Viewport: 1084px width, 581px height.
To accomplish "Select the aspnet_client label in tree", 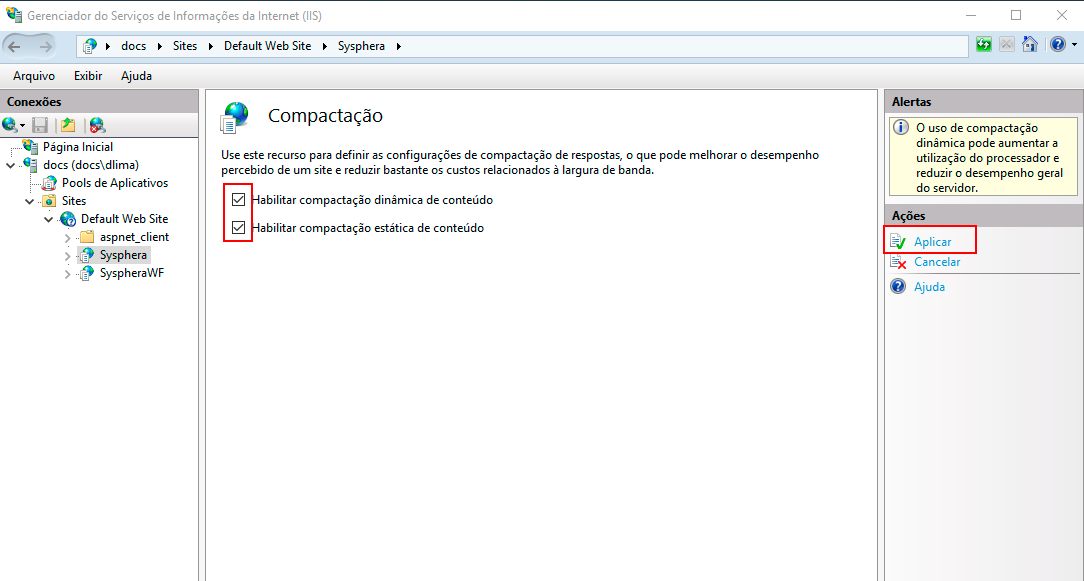I will coord(134,237).
